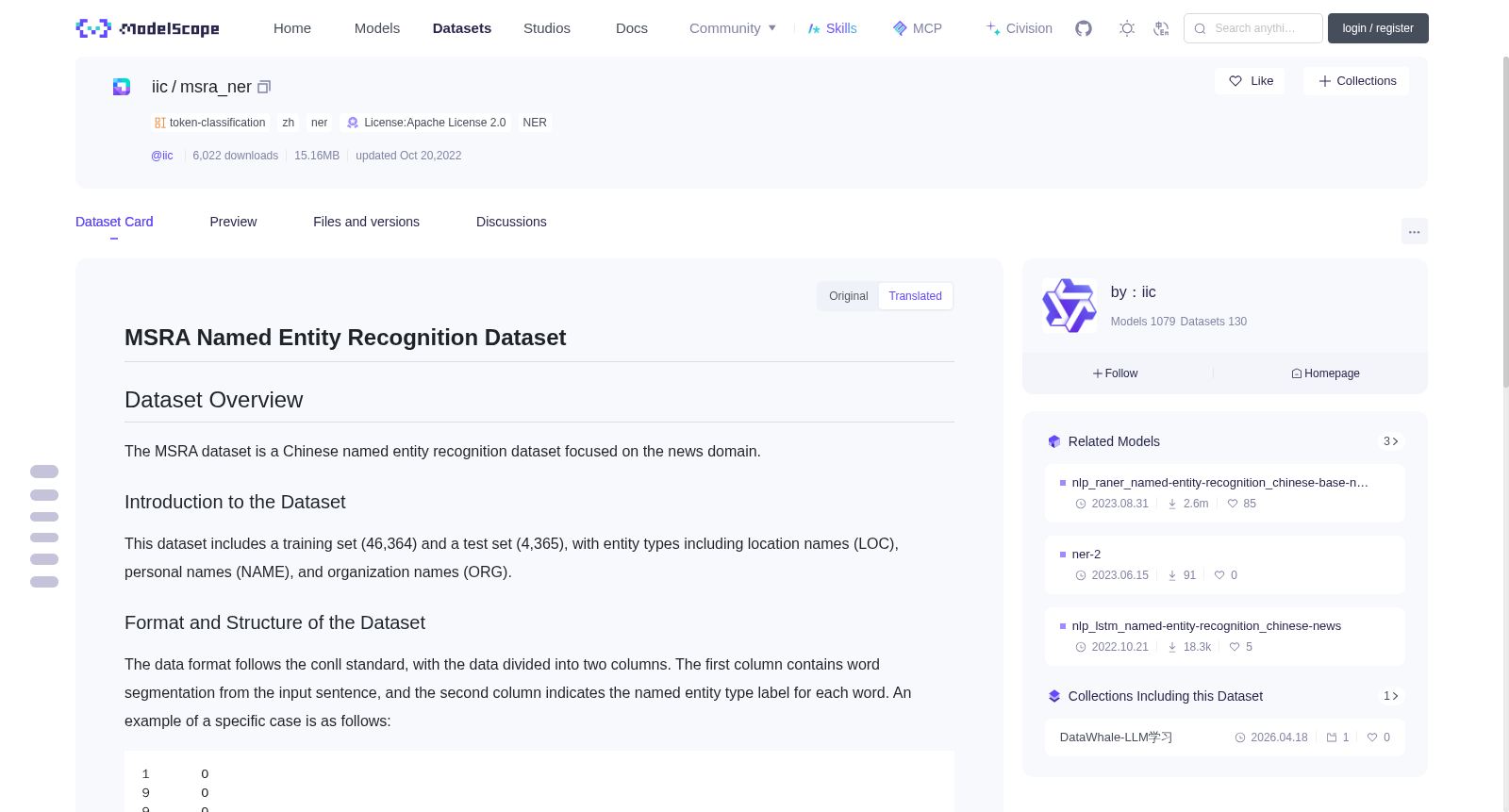Click the lowercase ner tag
The image size is (1509, 812).
[320, 123]
